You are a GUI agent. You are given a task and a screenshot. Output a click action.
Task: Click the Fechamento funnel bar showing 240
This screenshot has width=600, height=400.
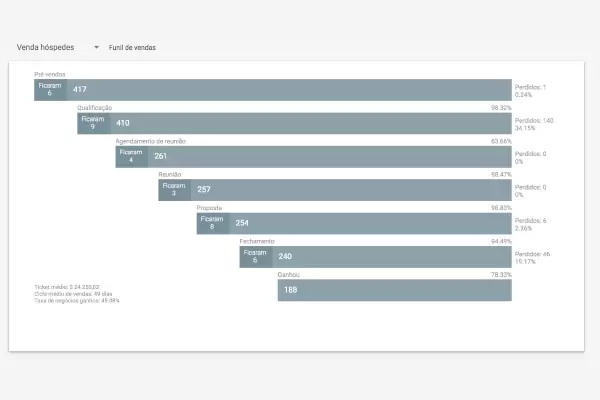click(390, 257)
